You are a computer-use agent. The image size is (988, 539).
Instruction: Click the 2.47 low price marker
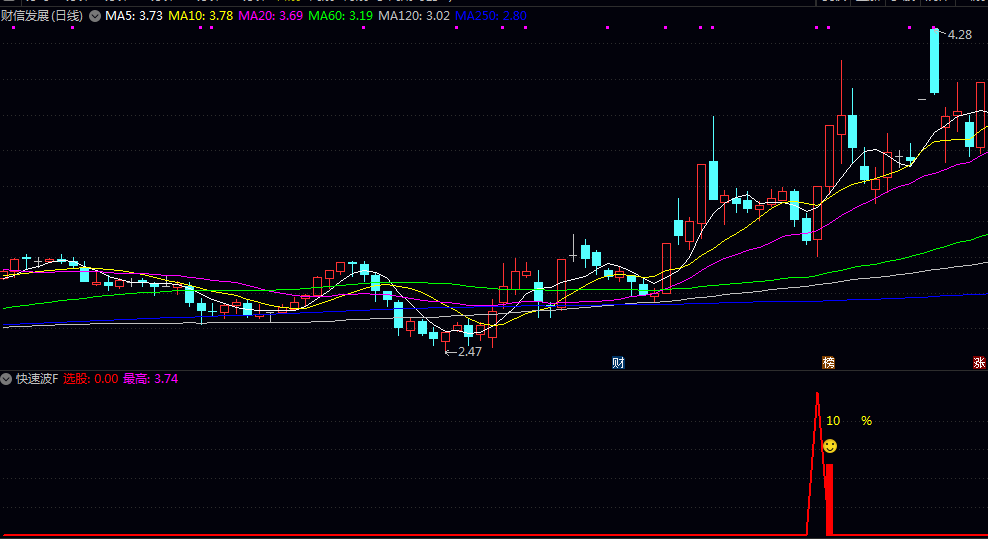tap(468, 352)
